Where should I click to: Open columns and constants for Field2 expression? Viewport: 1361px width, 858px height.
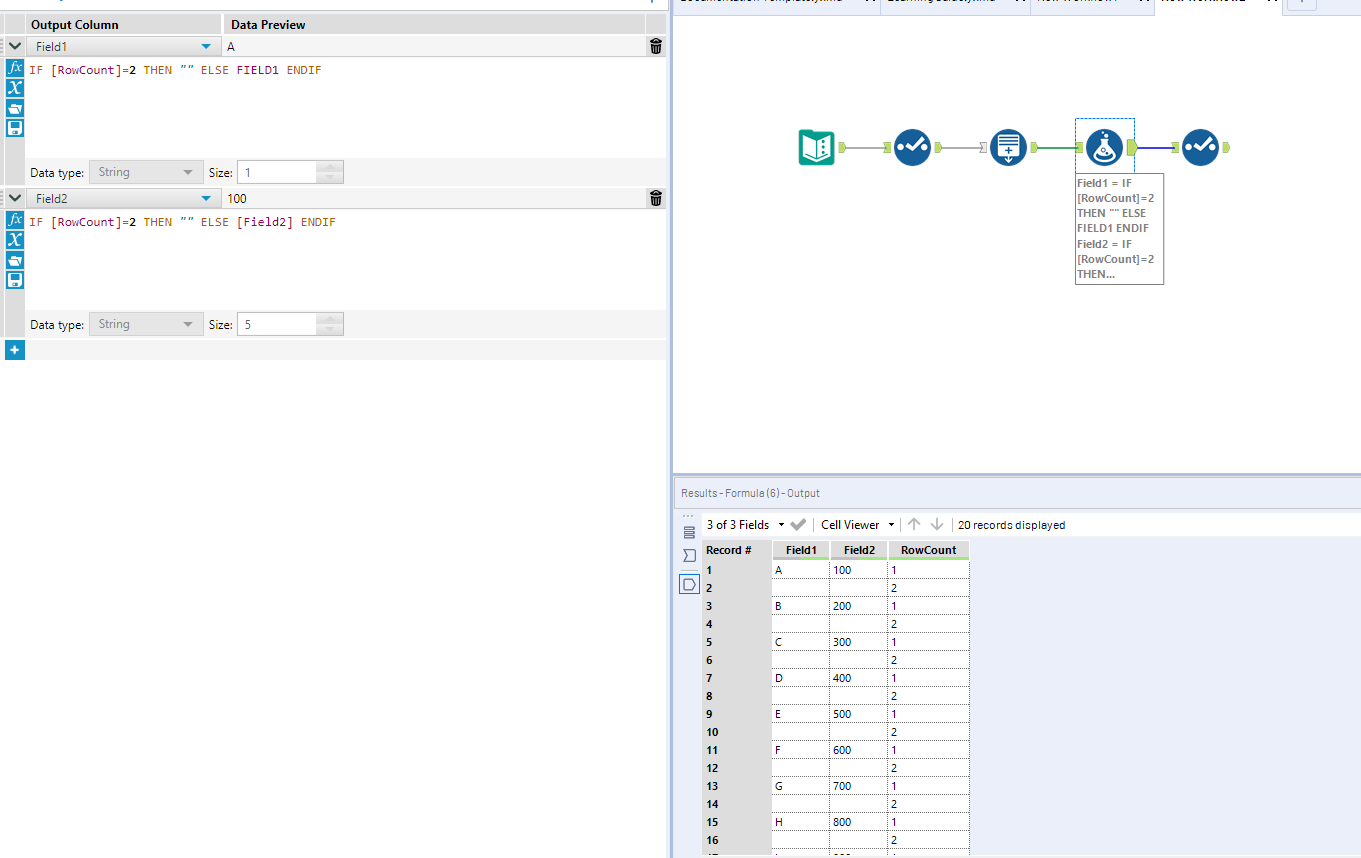pyautogui.click(x=15, y=240)
